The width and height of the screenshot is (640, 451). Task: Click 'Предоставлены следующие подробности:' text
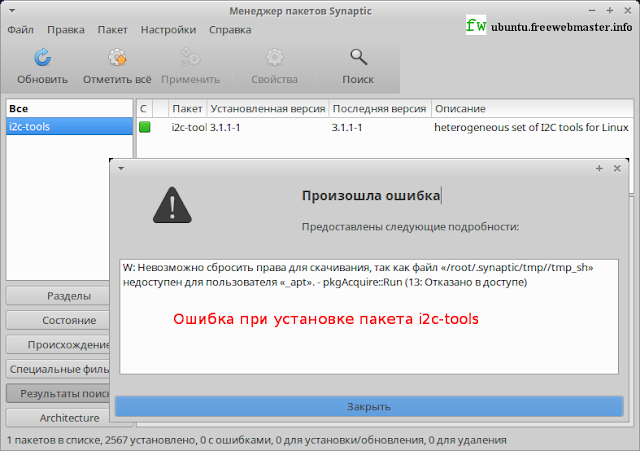[x=410, y=227]
